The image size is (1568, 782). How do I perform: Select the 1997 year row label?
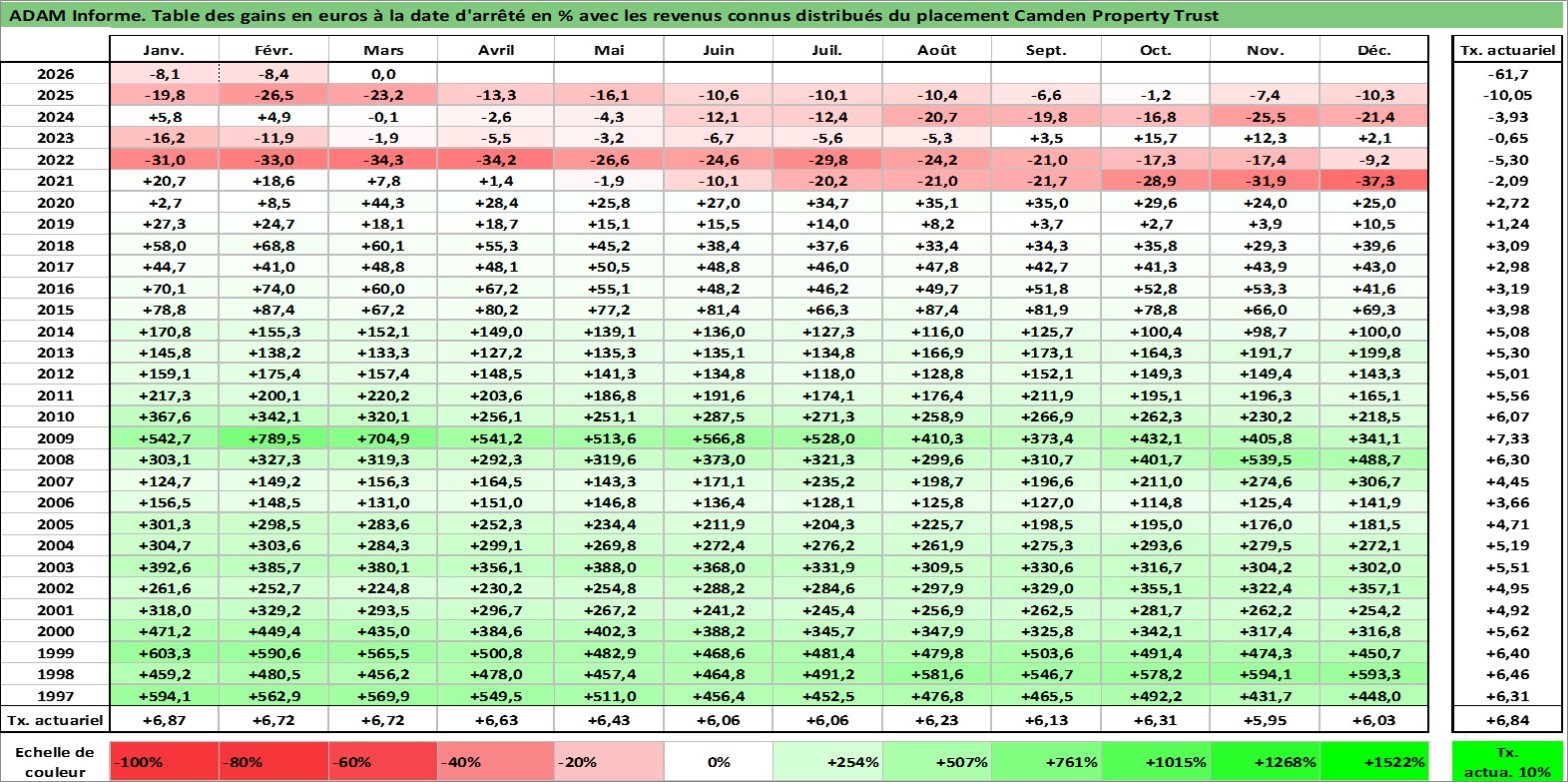(55, 696)
